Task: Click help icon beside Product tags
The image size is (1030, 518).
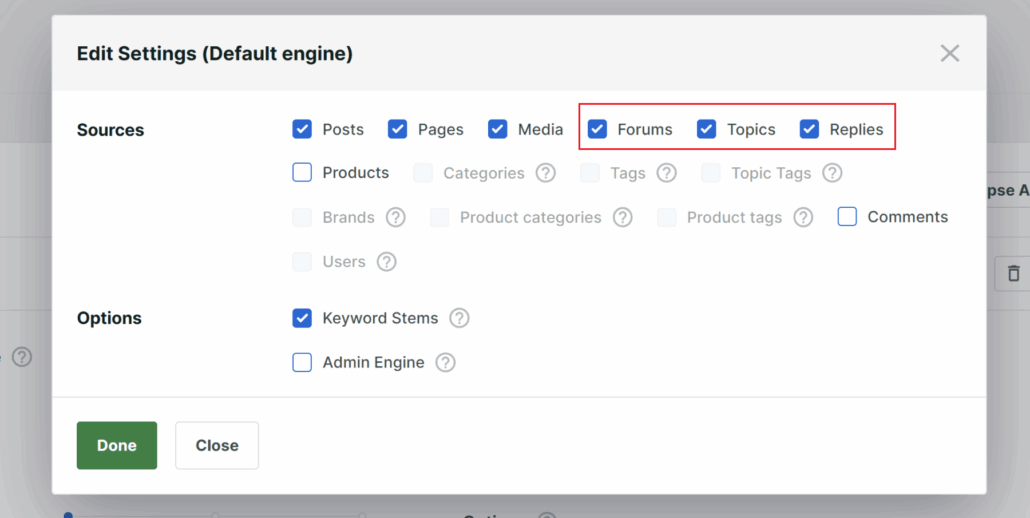Action: [x=803, y=217]
